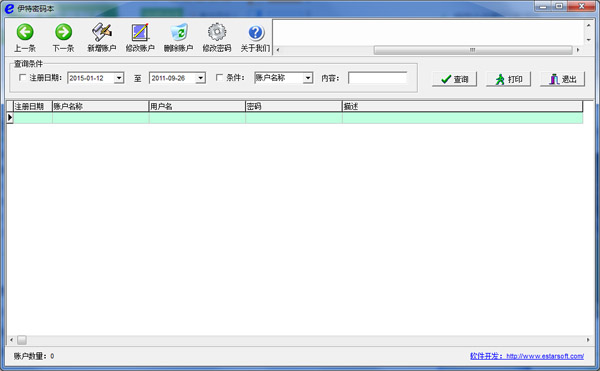
Task: Minimize the 伊特密码本 window
Action: point(543,7)
